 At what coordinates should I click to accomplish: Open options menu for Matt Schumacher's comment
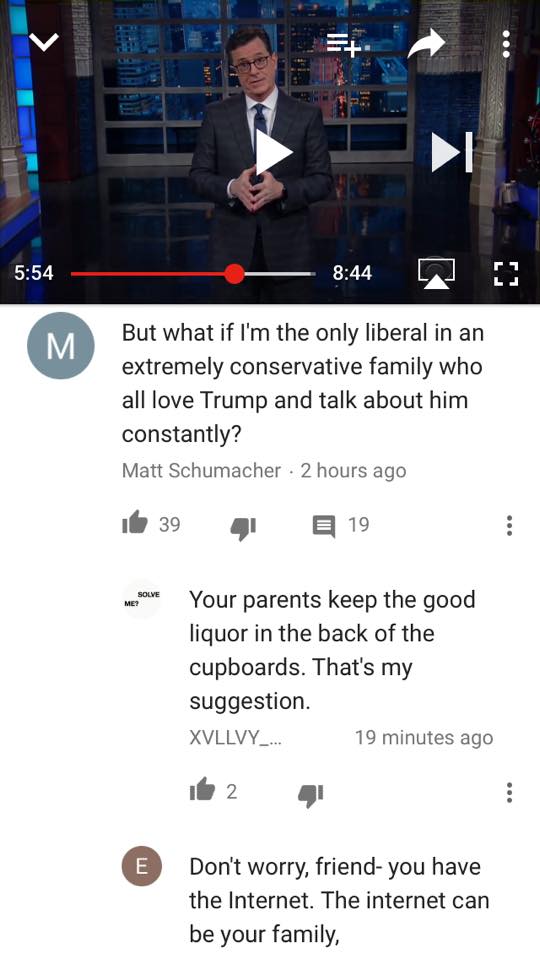pyautogui.click(x=509, y=525)
